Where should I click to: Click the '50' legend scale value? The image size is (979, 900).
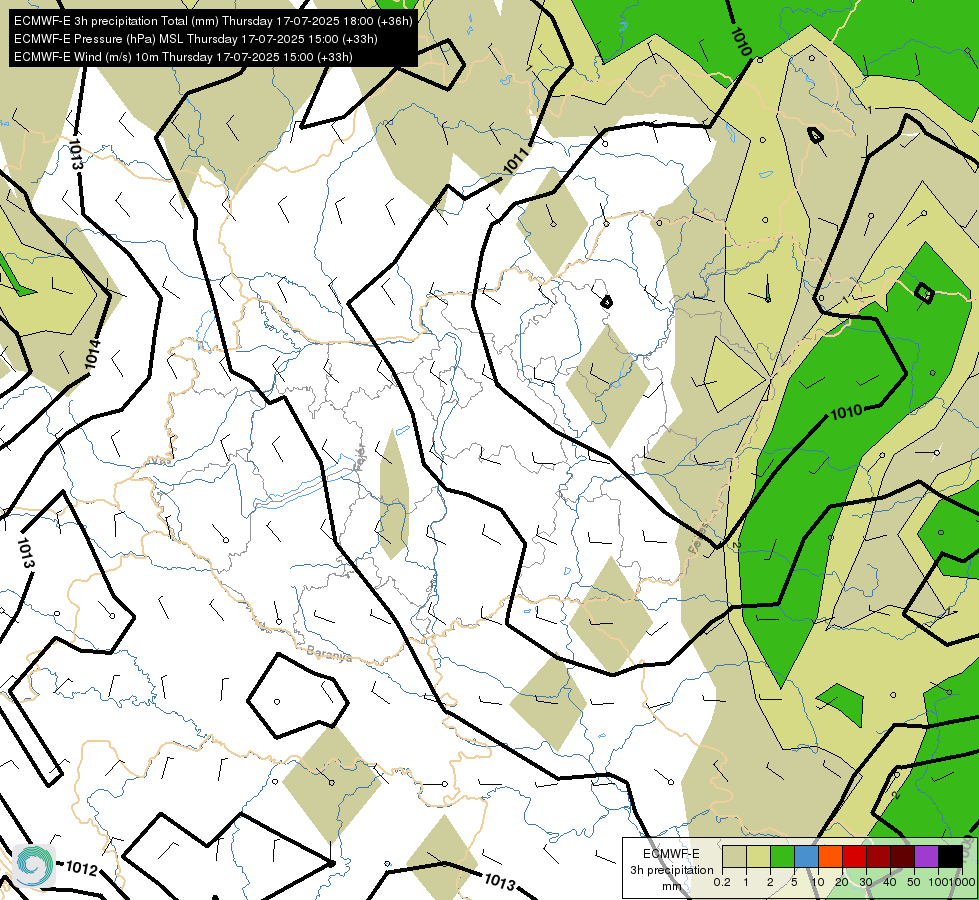click(914, 882)
